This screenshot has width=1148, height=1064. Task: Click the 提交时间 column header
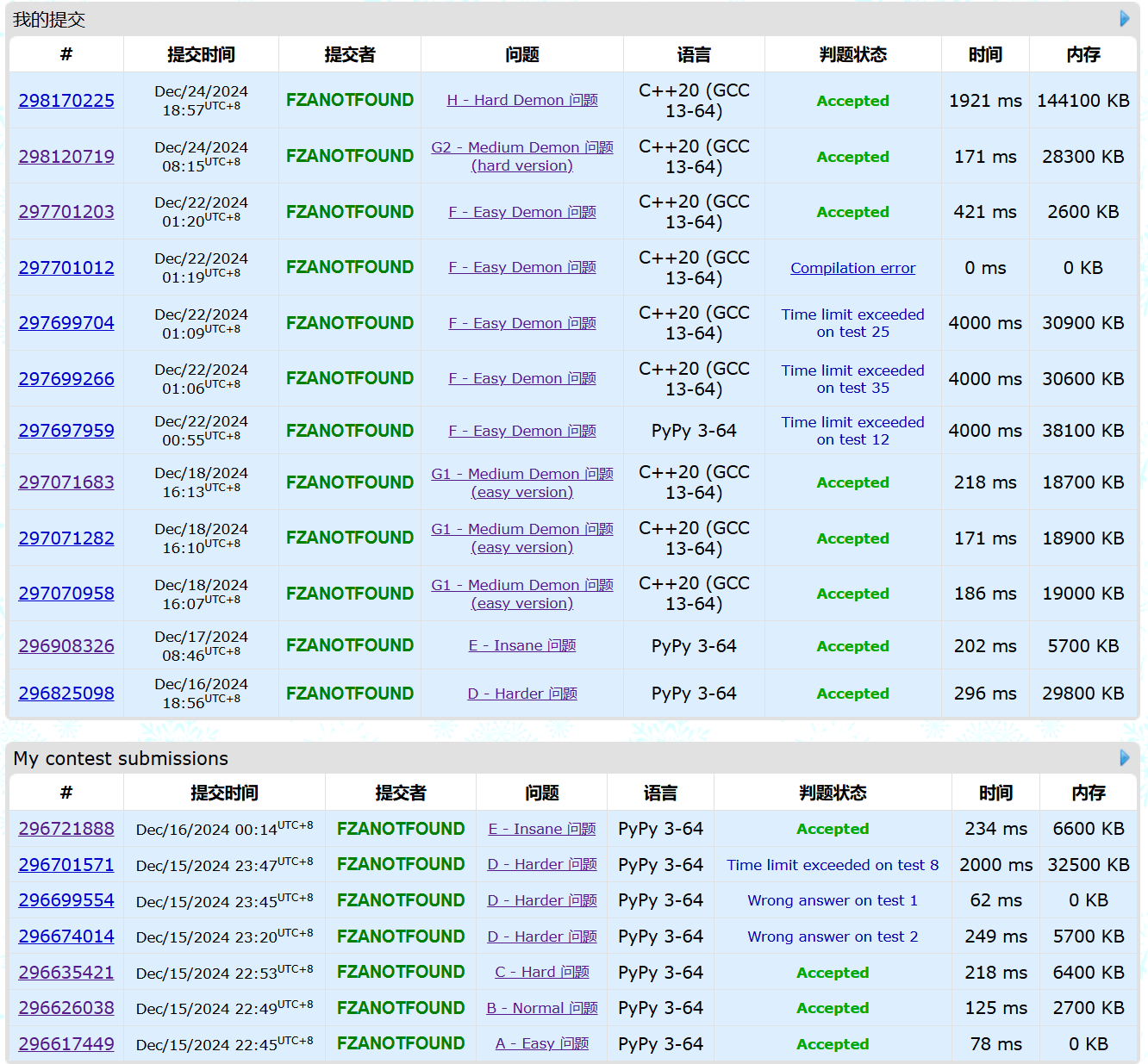pyautogui.click(x=200, y=54)
